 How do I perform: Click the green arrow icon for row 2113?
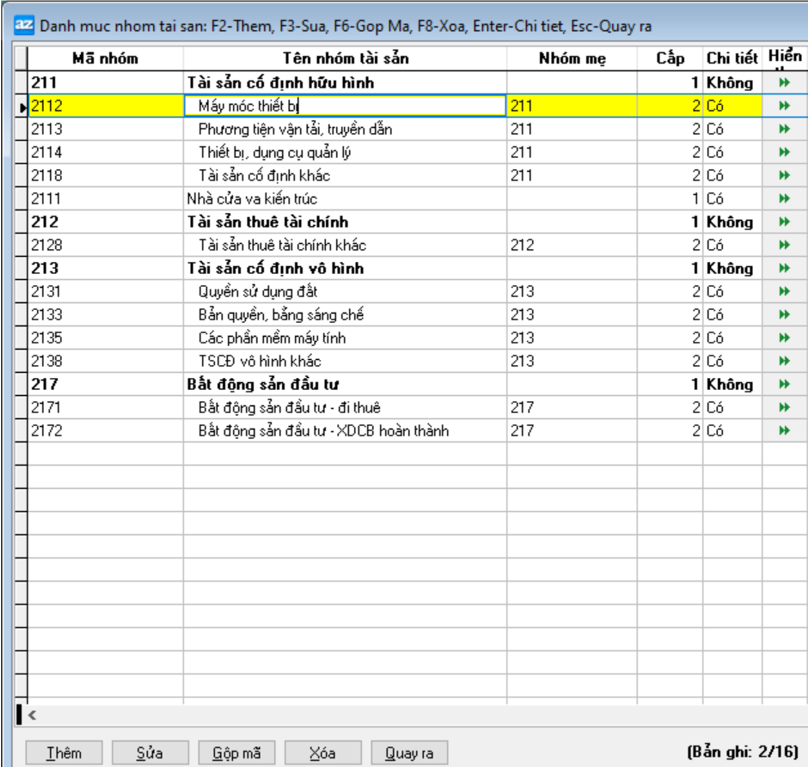click(x=784, y=129)
